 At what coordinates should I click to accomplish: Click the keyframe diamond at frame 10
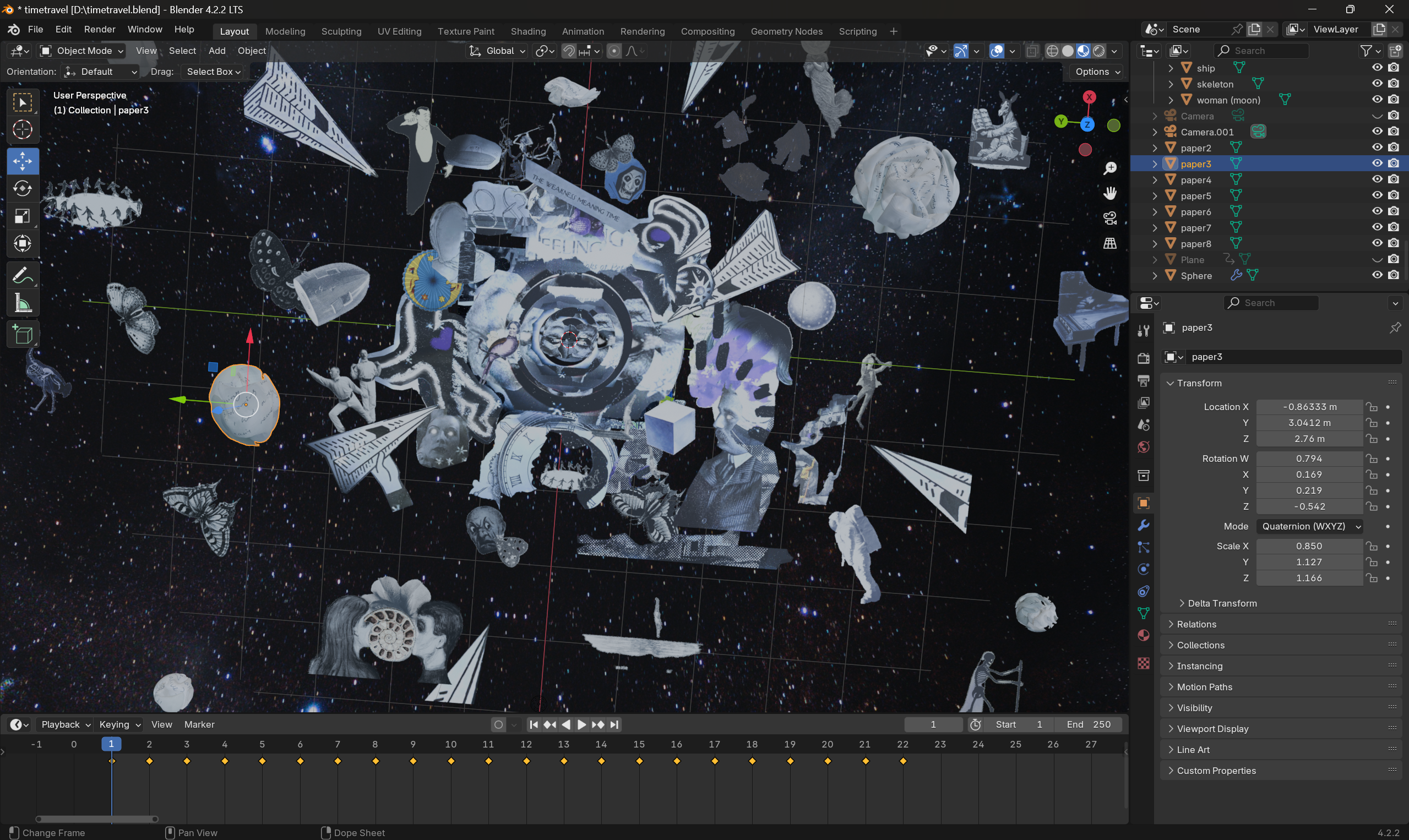pyautogui.click(x=451, y=761)
